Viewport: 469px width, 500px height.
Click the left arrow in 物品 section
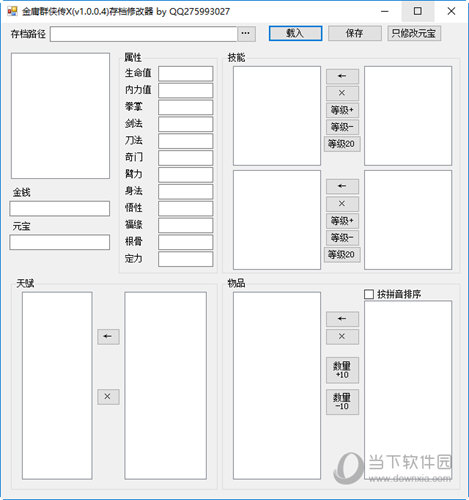(x=342, y=319)
